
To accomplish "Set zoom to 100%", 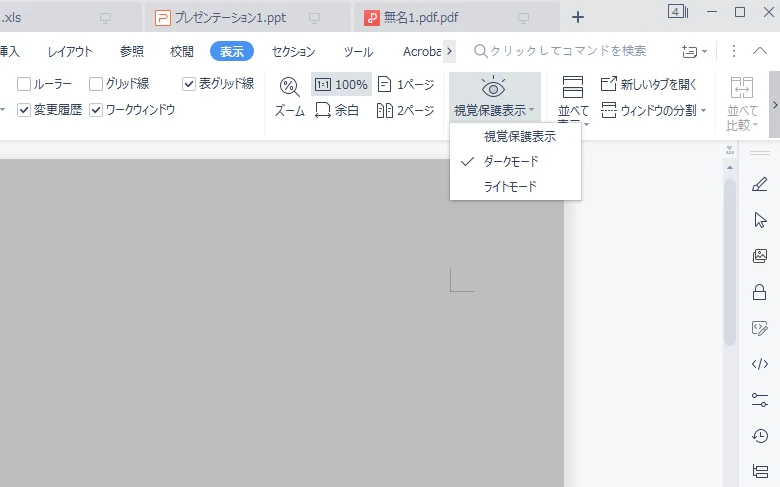I will click(341, 85).
